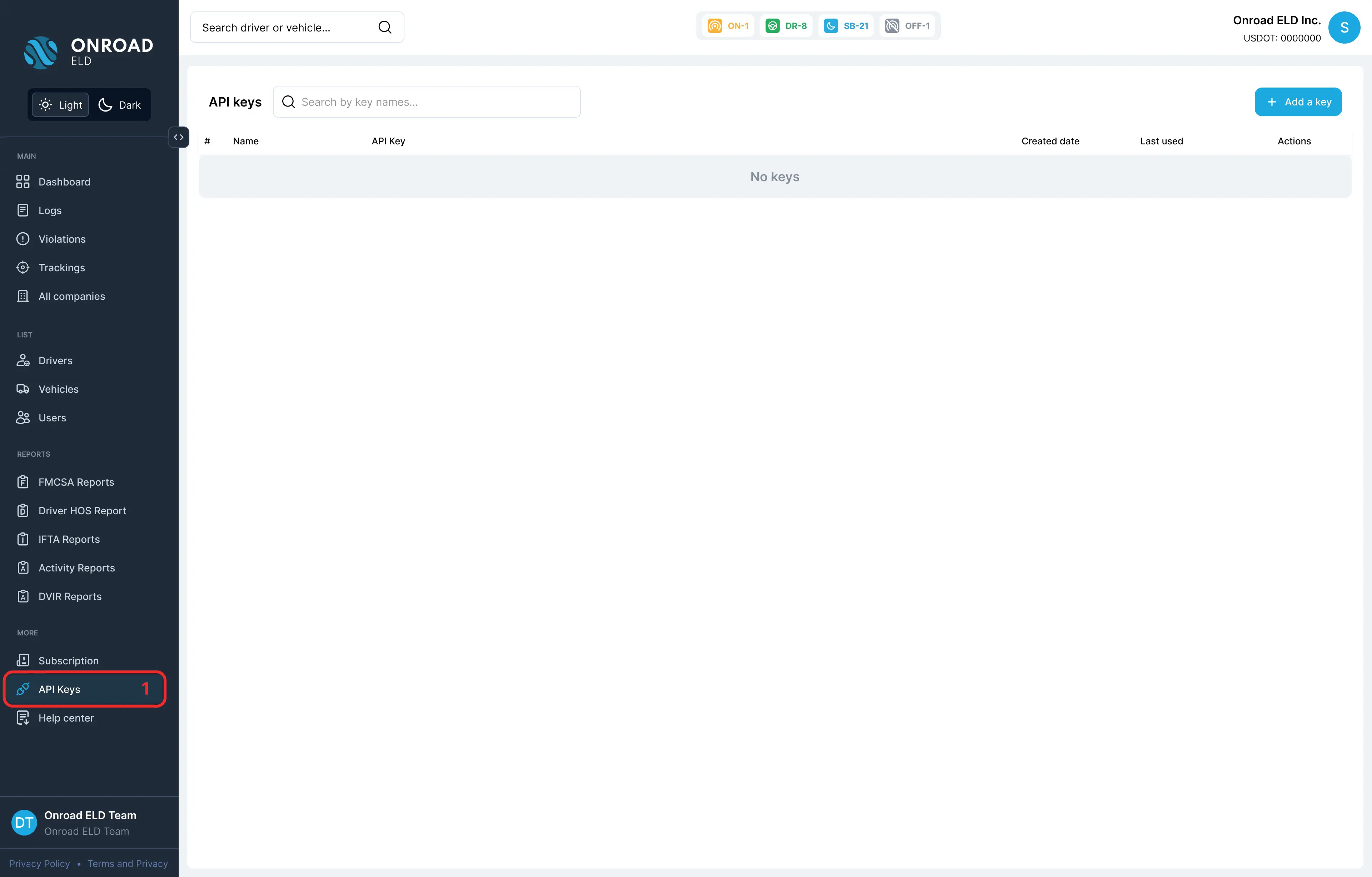This screenshot has height=877, width=1372.
Task: Focus the Search by key names field
Action: pyautogui.click(x=427, y=102)
